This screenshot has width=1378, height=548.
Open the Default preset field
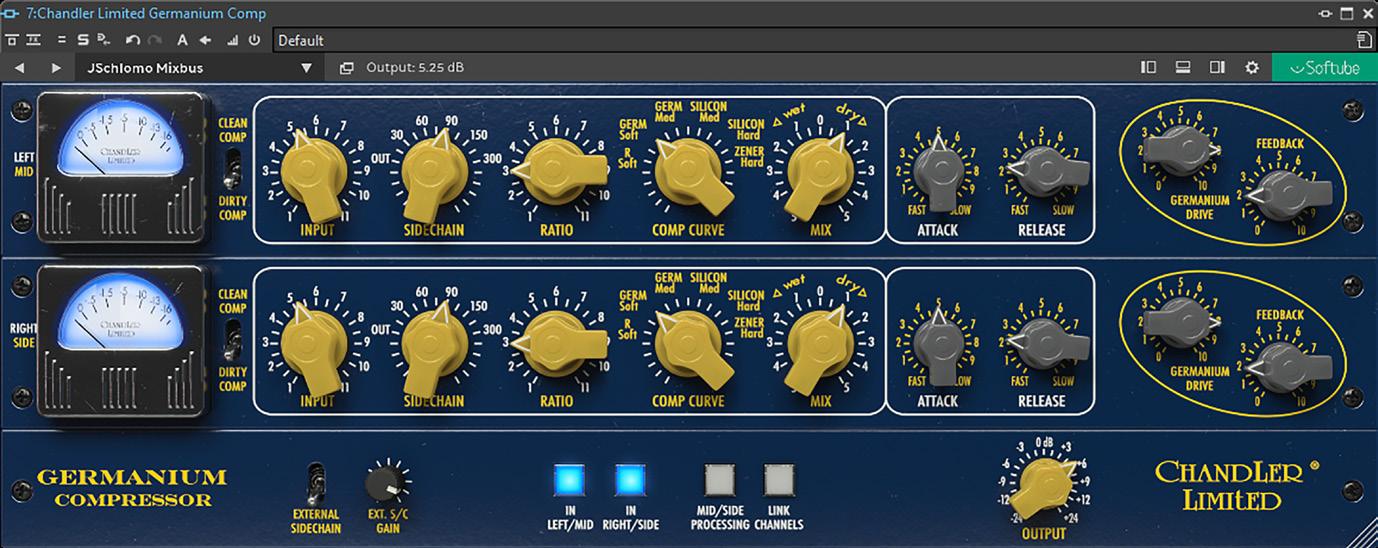(813, 40)
